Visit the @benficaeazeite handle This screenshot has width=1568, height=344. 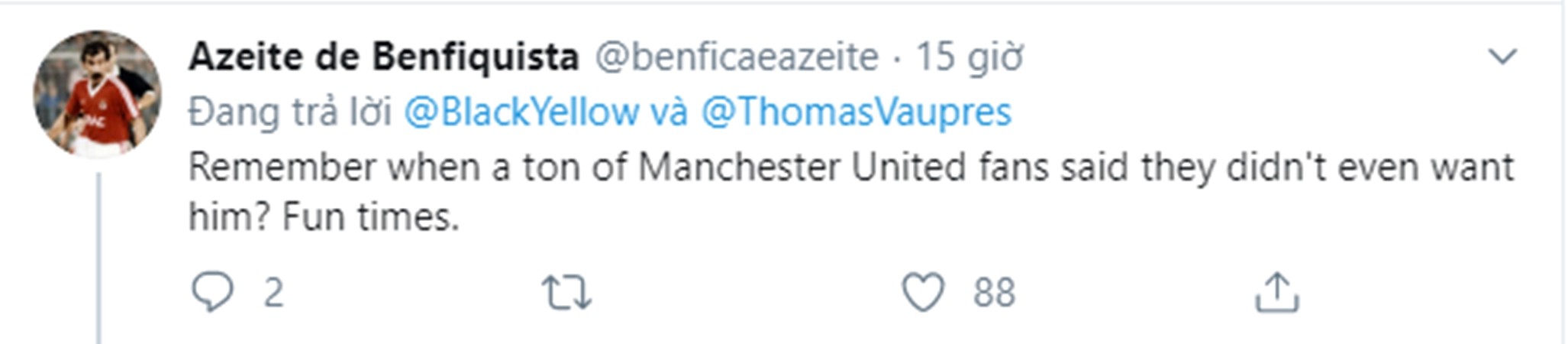click(736, 57)
